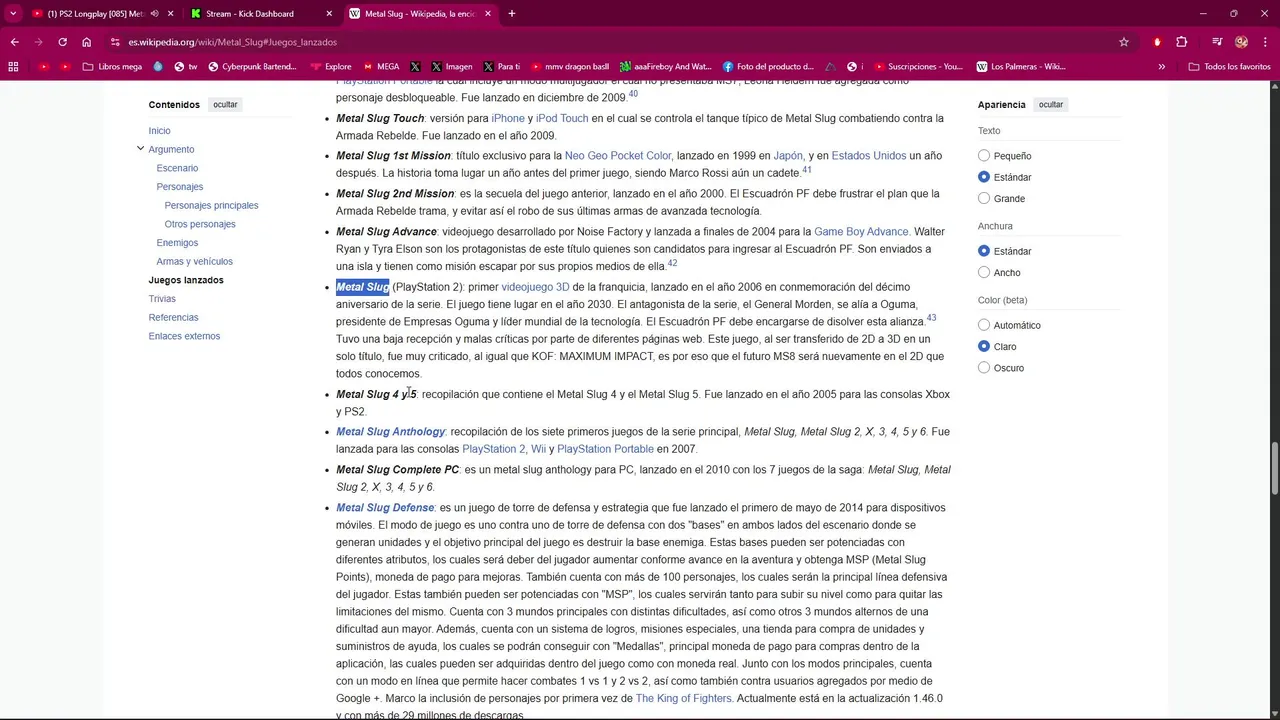Jump to the Escenario section
The height and width of the screenshot is (720, 1280).
178,168
